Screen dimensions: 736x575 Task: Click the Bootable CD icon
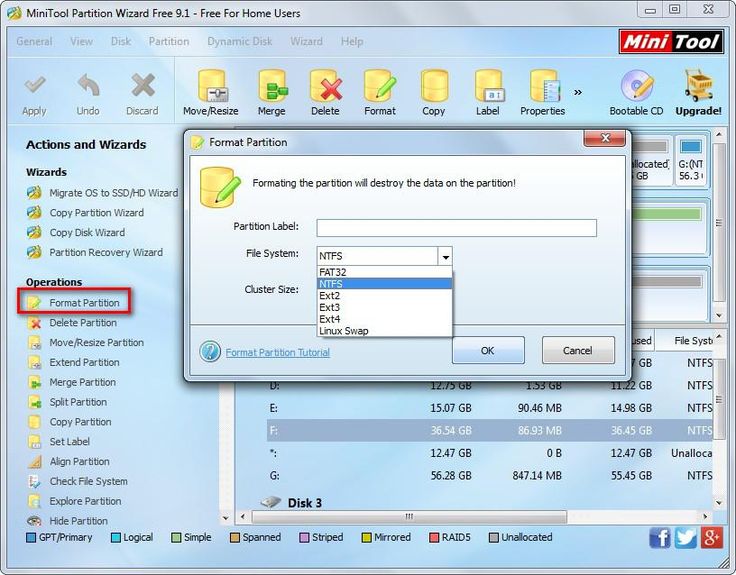[x=636, y=86]
